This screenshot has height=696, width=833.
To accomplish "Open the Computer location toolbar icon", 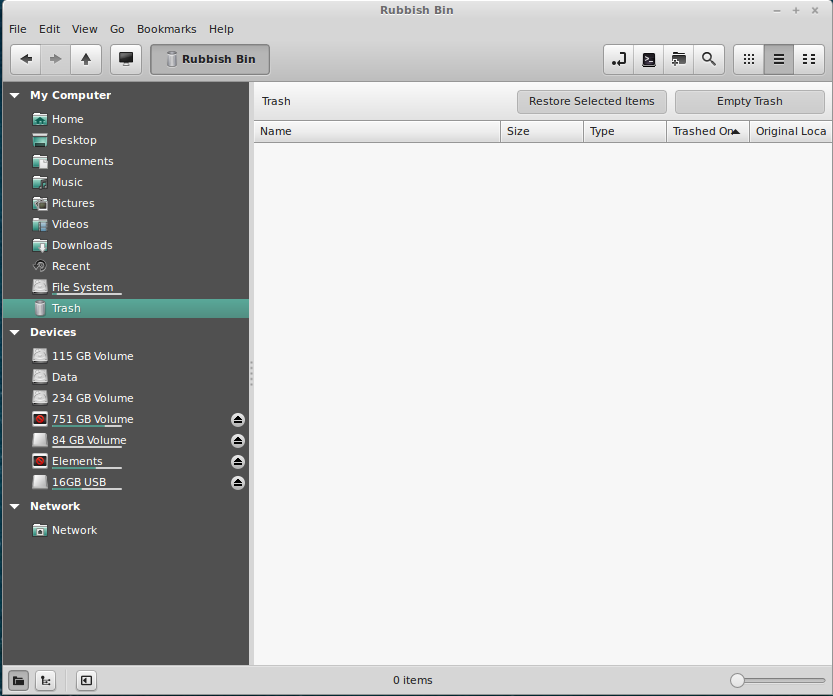I will coord(125,59).
